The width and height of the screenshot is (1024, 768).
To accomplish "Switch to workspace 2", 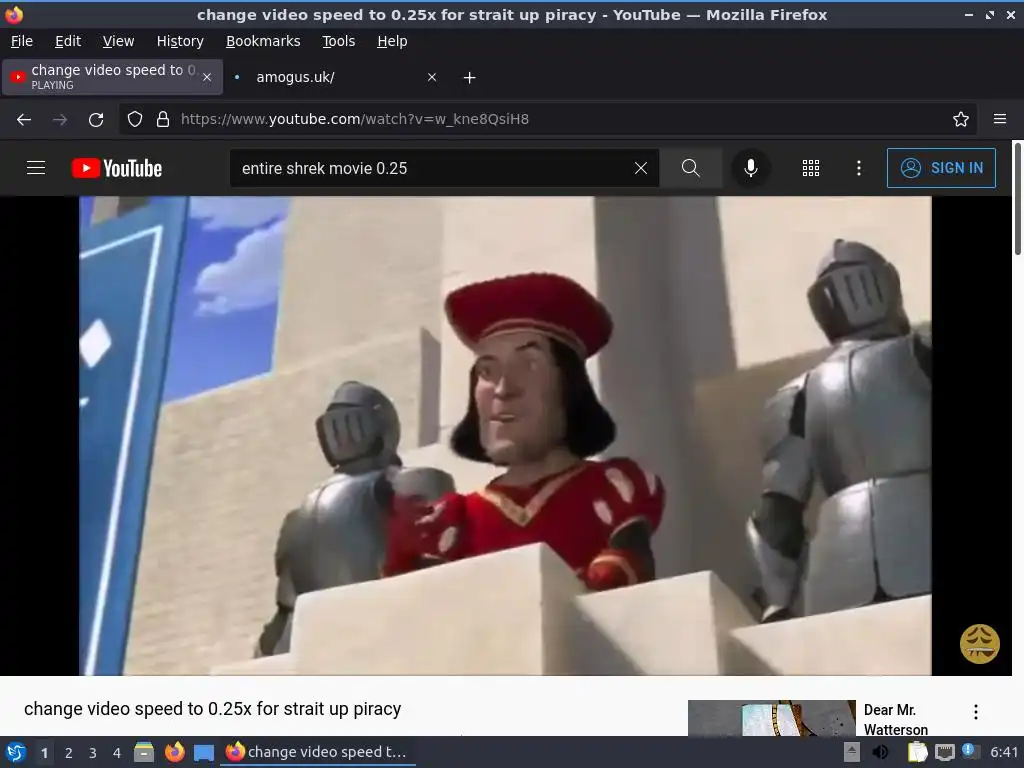I will click(x=69, y=753).
